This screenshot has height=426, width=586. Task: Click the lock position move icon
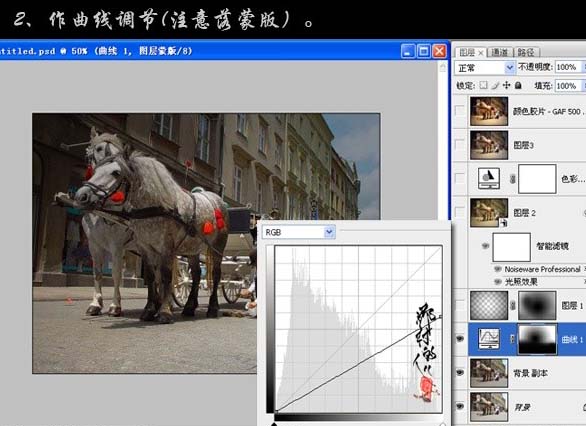tap(506, 85)
